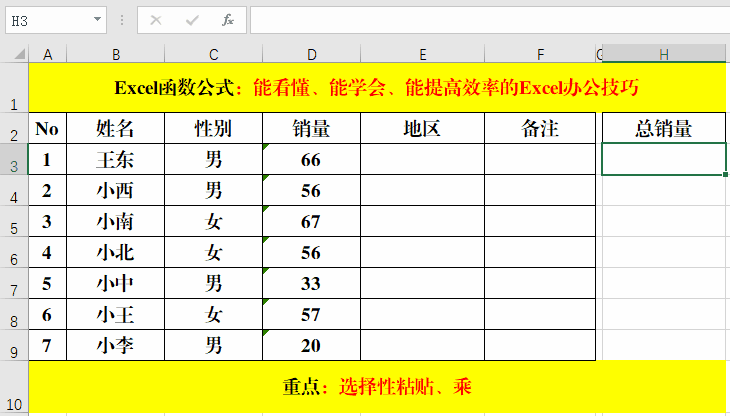Select row 4 header
Screen dimensions: 730x416
tap(14, 190)
